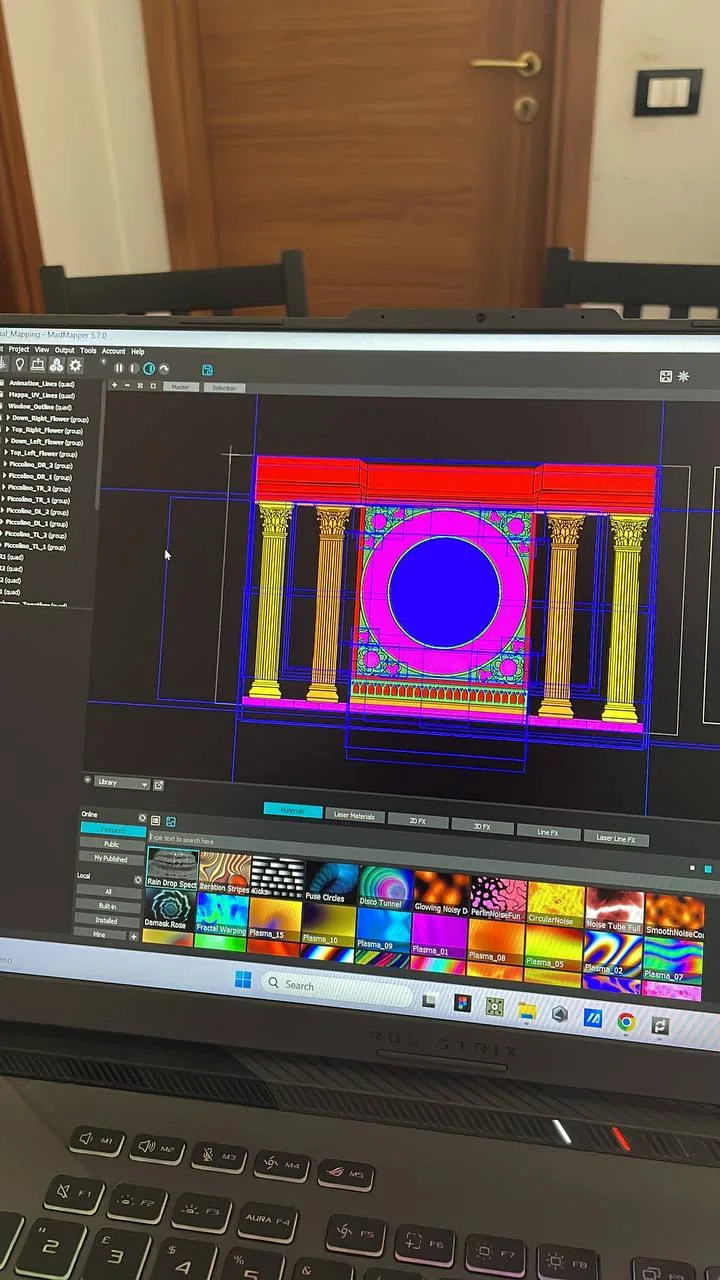Open the Account menu
Screen dimensions: 720x1280
point(114,351)
